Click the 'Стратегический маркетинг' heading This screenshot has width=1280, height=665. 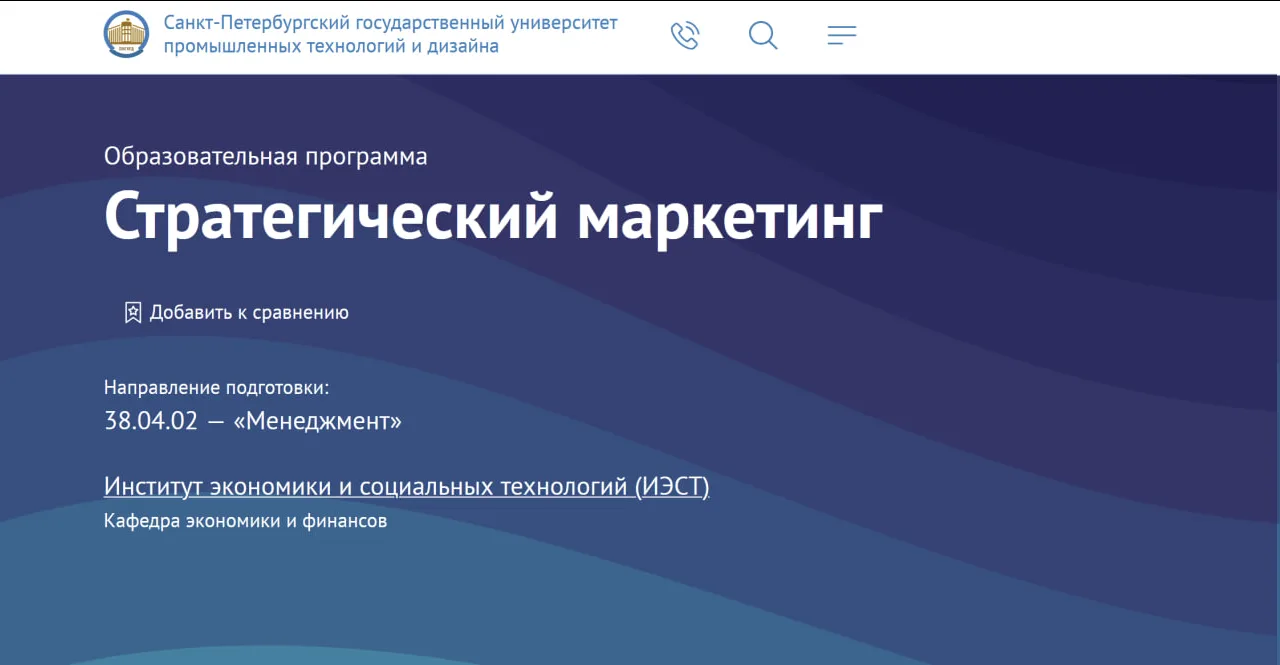[494, 217]
